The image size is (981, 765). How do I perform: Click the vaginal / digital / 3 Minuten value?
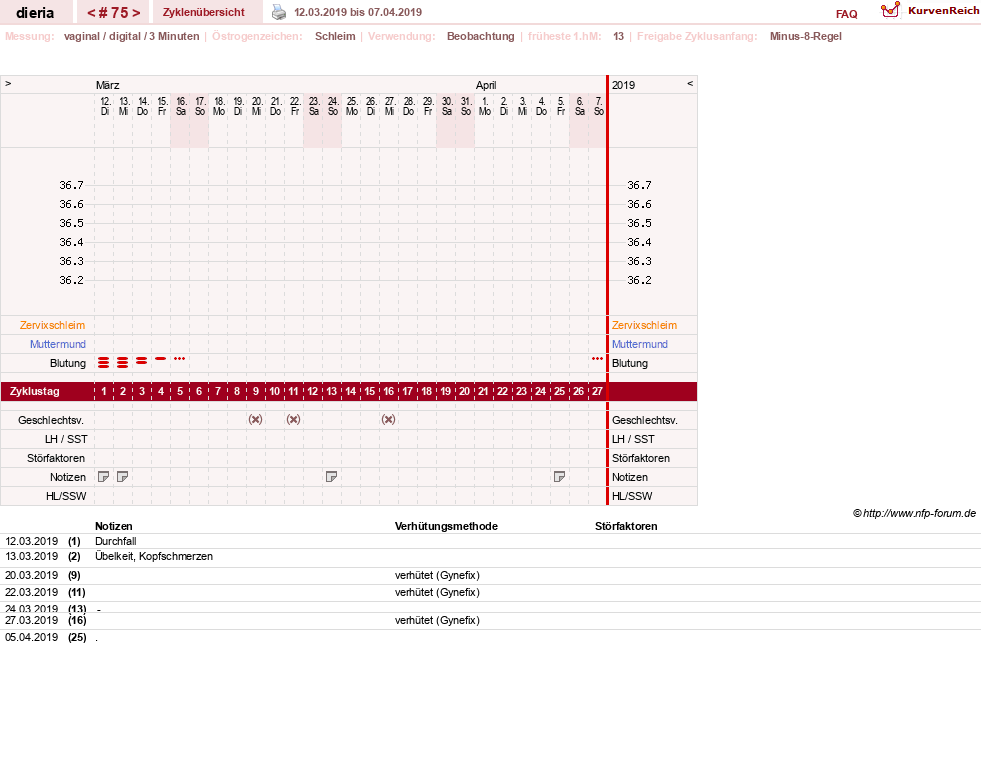point(131,36)
